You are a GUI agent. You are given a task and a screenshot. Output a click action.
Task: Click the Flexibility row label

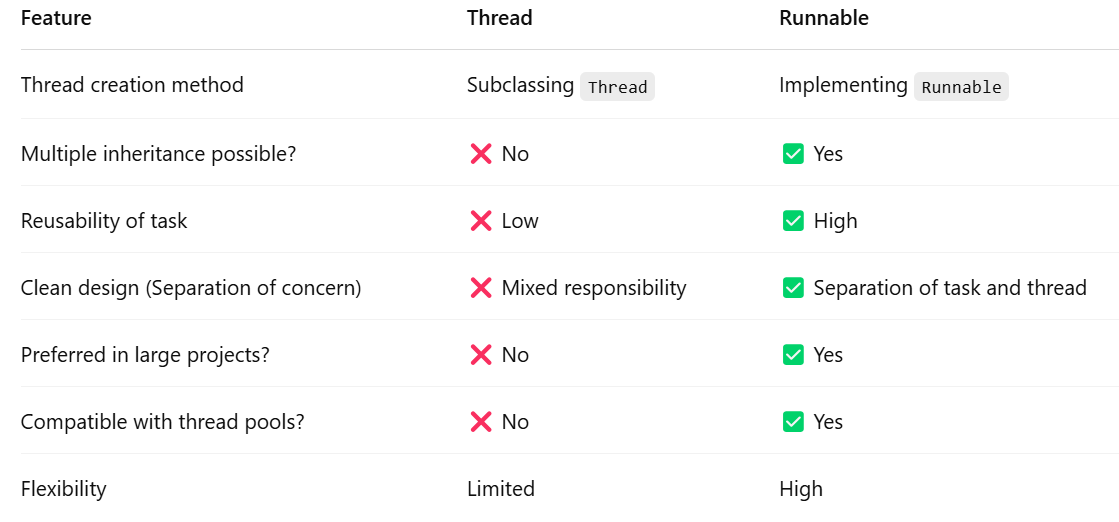point(64,489)
